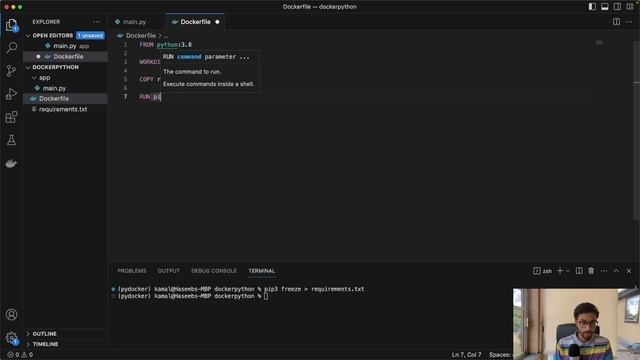Create a new terminal with plus

point(560,271)
